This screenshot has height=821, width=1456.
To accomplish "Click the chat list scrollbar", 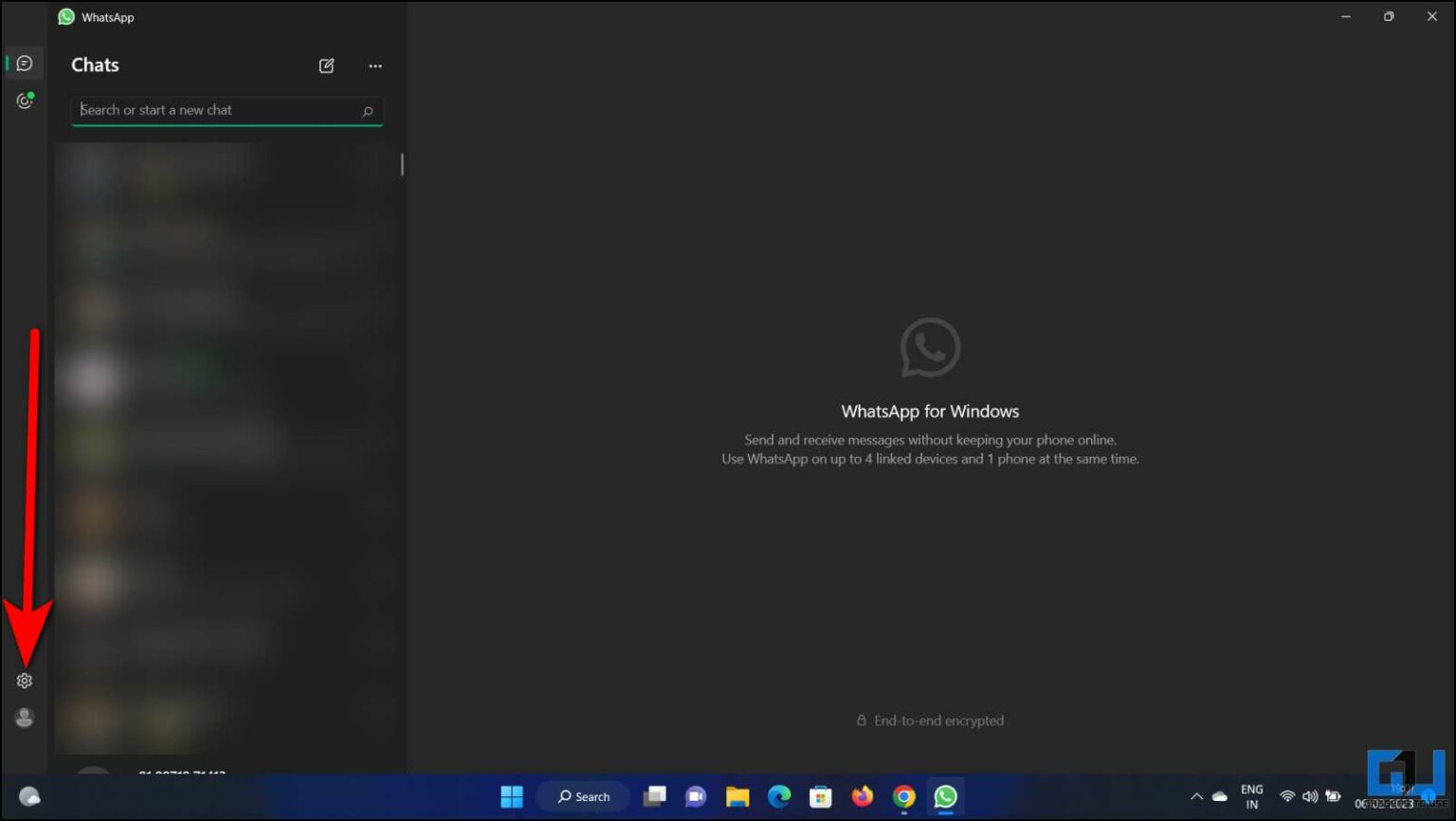I will [401, 164].
